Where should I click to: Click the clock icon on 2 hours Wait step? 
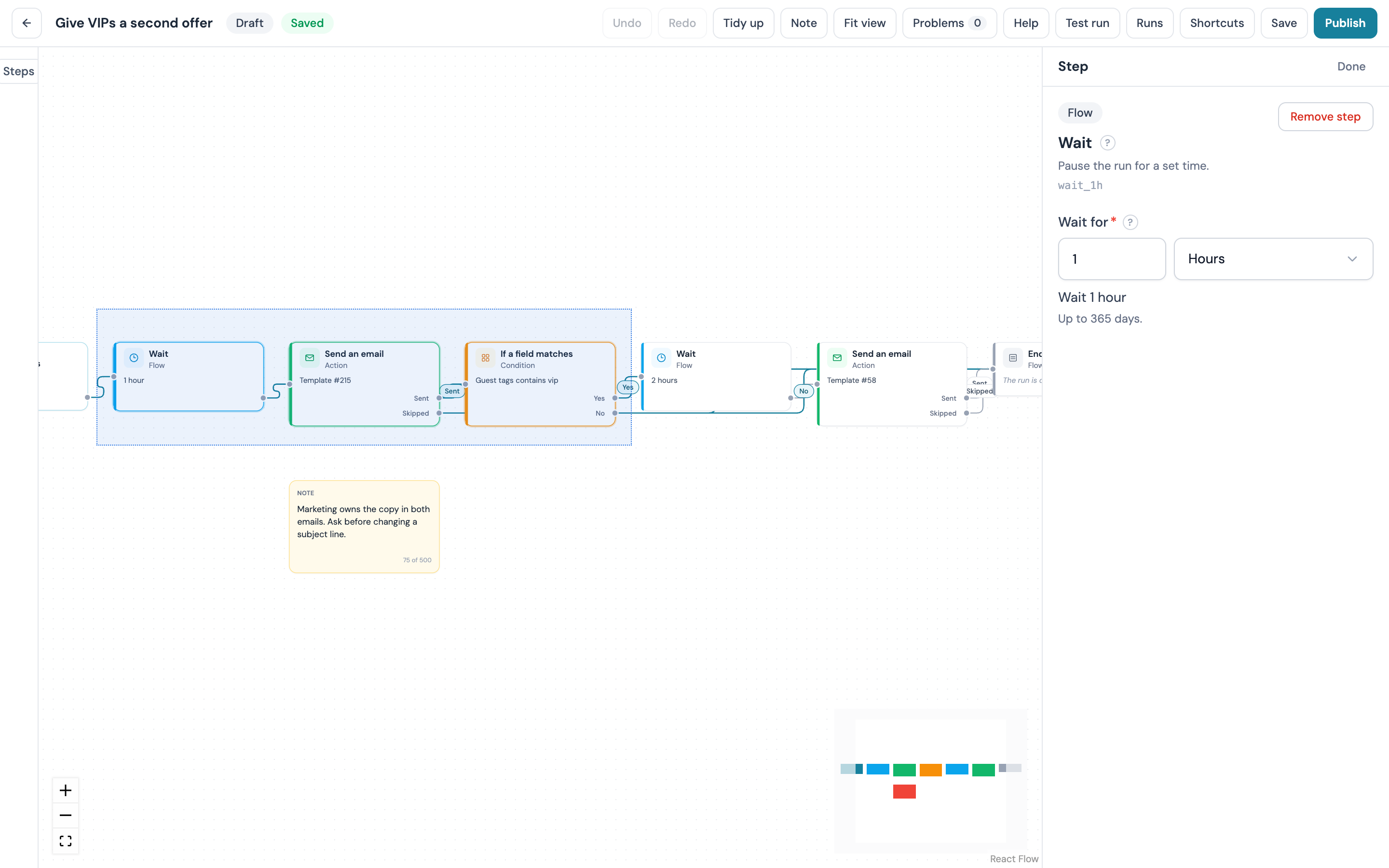coord(661,358)
